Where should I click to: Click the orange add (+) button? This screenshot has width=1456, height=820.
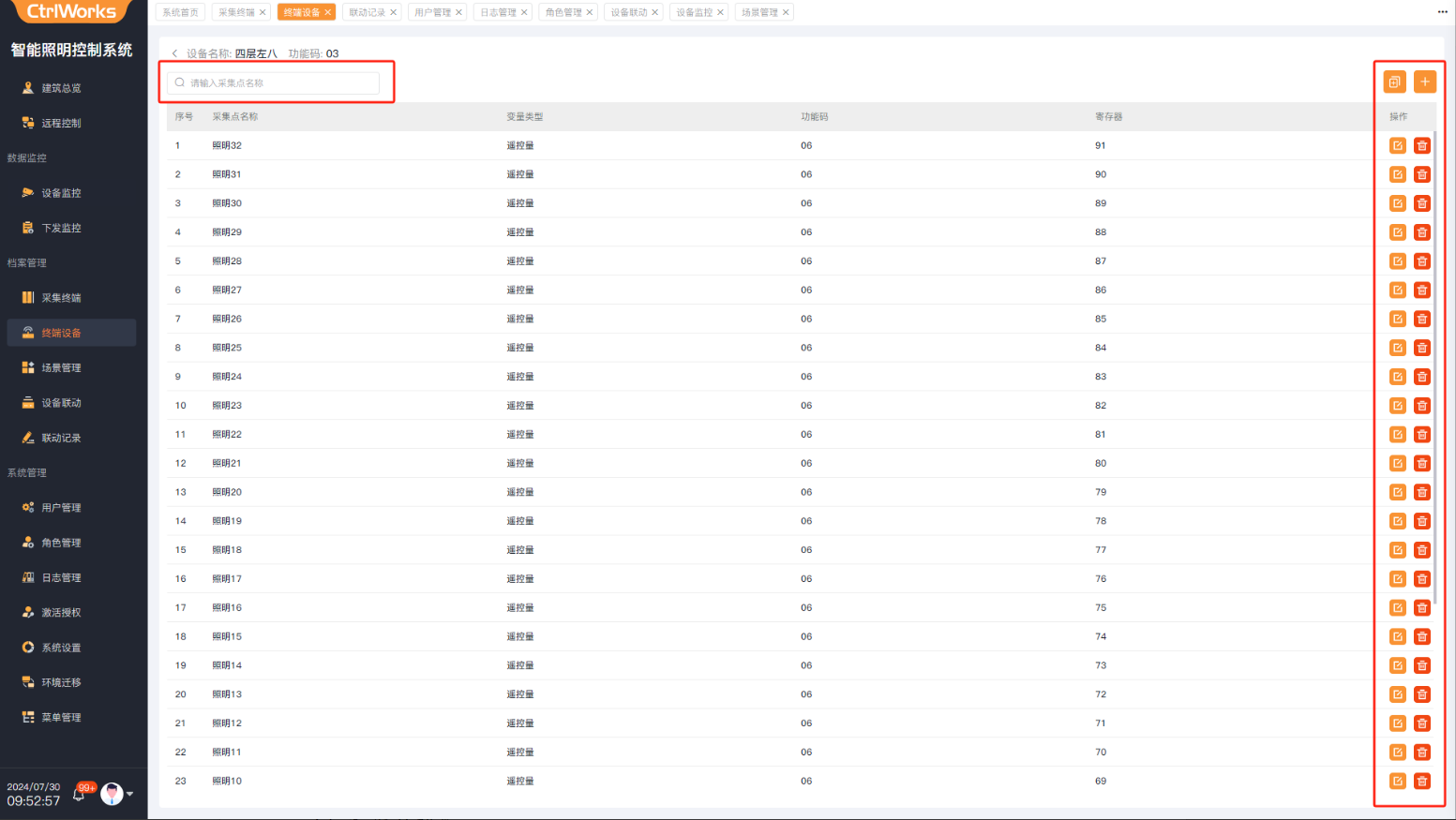click(x=1424, y=82)
